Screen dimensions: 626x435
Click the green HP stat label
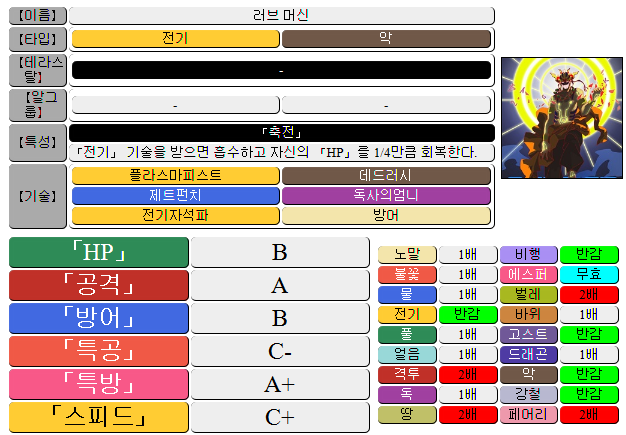(98, 252)
